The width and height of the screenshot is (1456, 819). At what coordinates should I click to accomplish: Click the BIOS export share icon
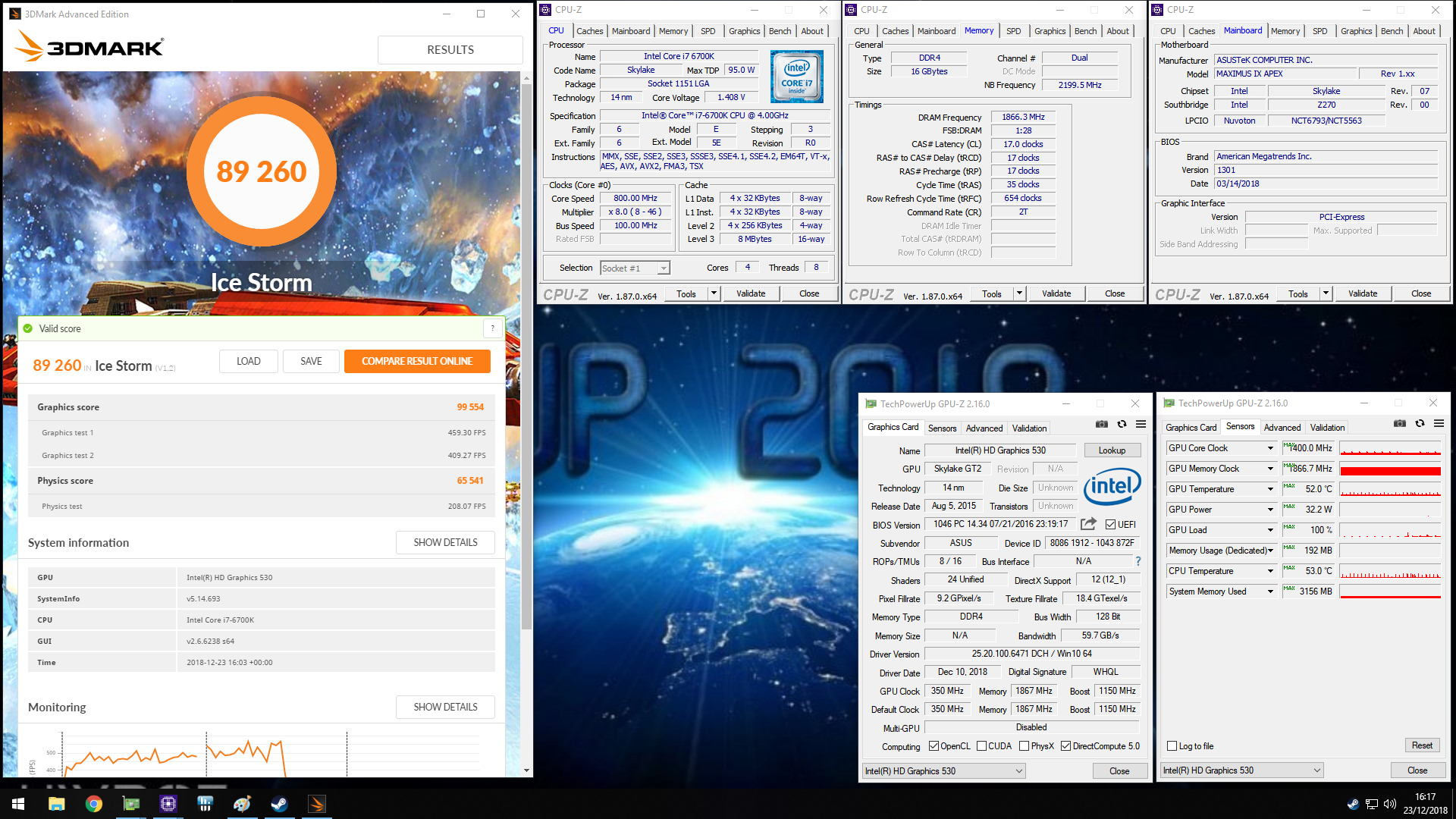tap(1088, 524)
